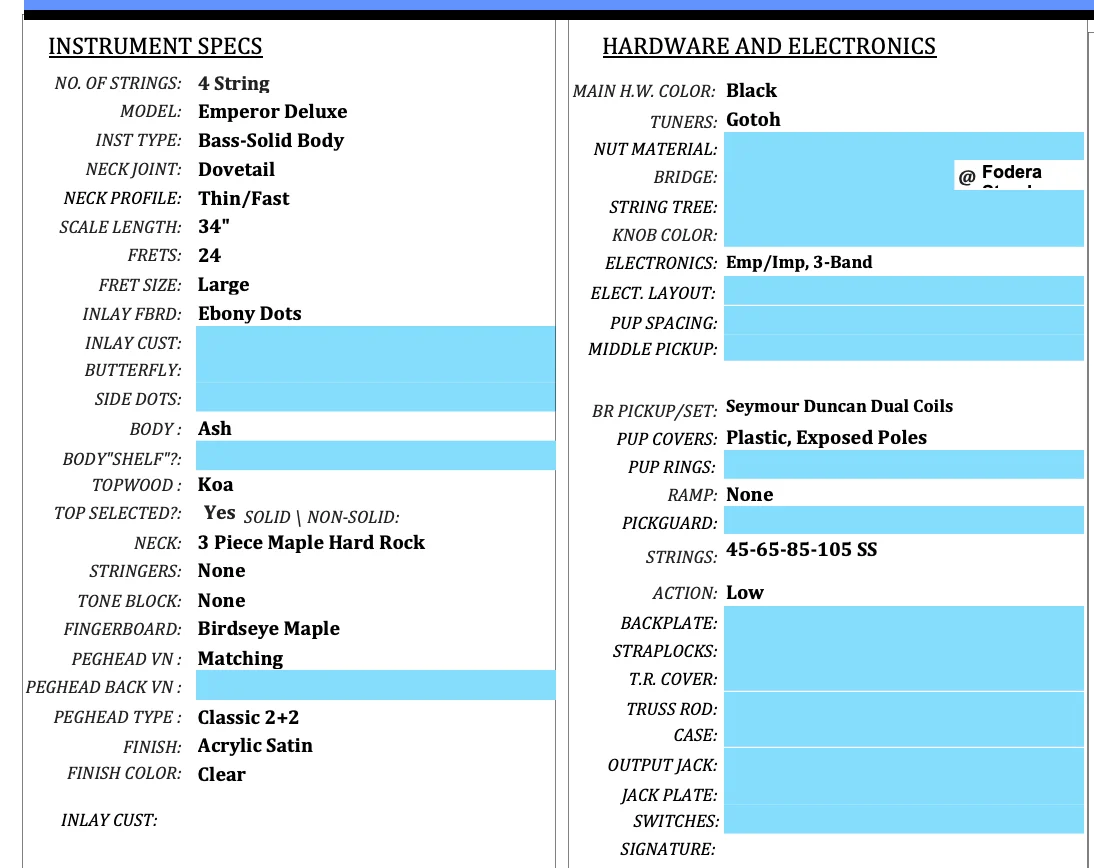Click the 'Low' action value
Image resolution: width=1094 pixels, height=868 pixels.
744,592
